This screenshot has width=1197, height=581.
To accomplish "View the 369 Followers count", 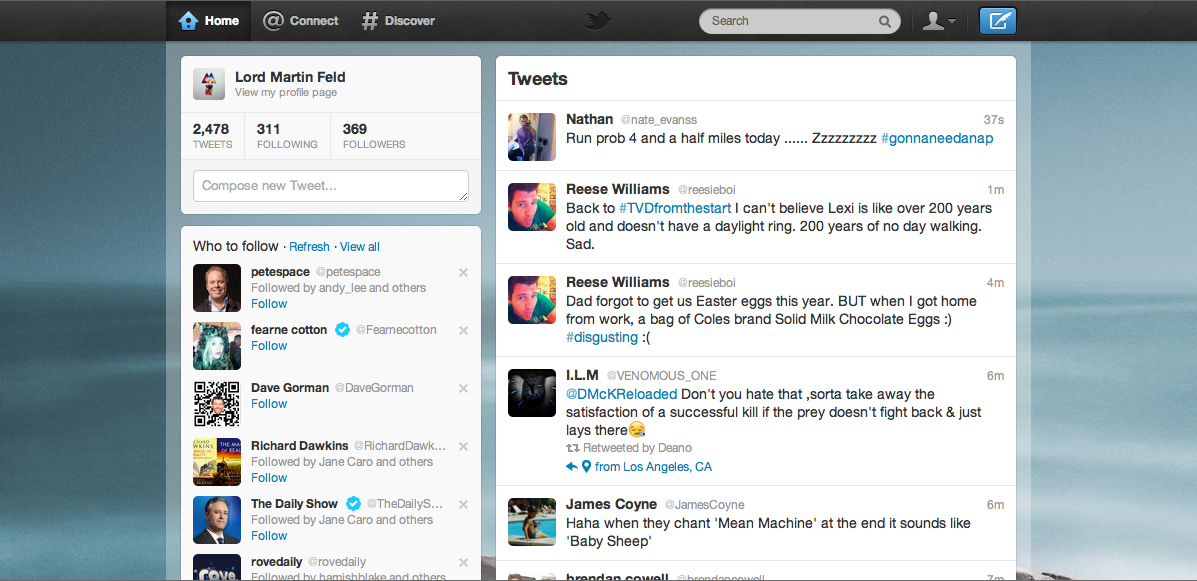I will click(x=373, y=136).
